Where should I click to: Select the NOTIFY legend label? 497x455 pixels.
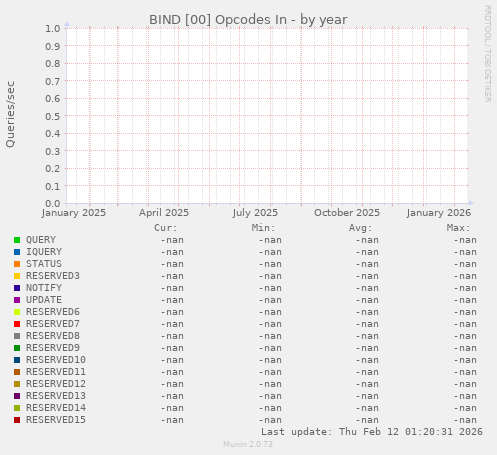click(44, 288)
